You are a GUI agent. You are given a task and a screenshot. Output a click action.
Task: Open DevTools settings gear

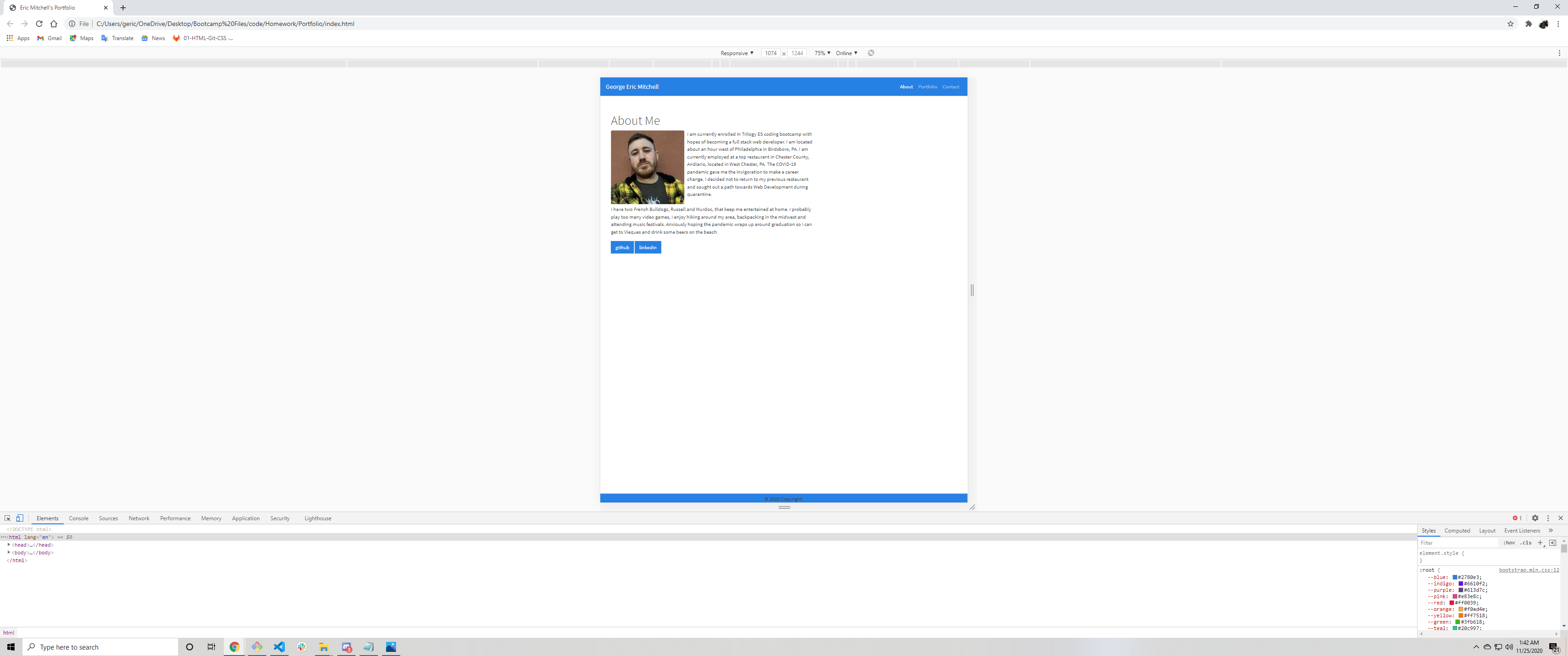[x=1535, y=518]
